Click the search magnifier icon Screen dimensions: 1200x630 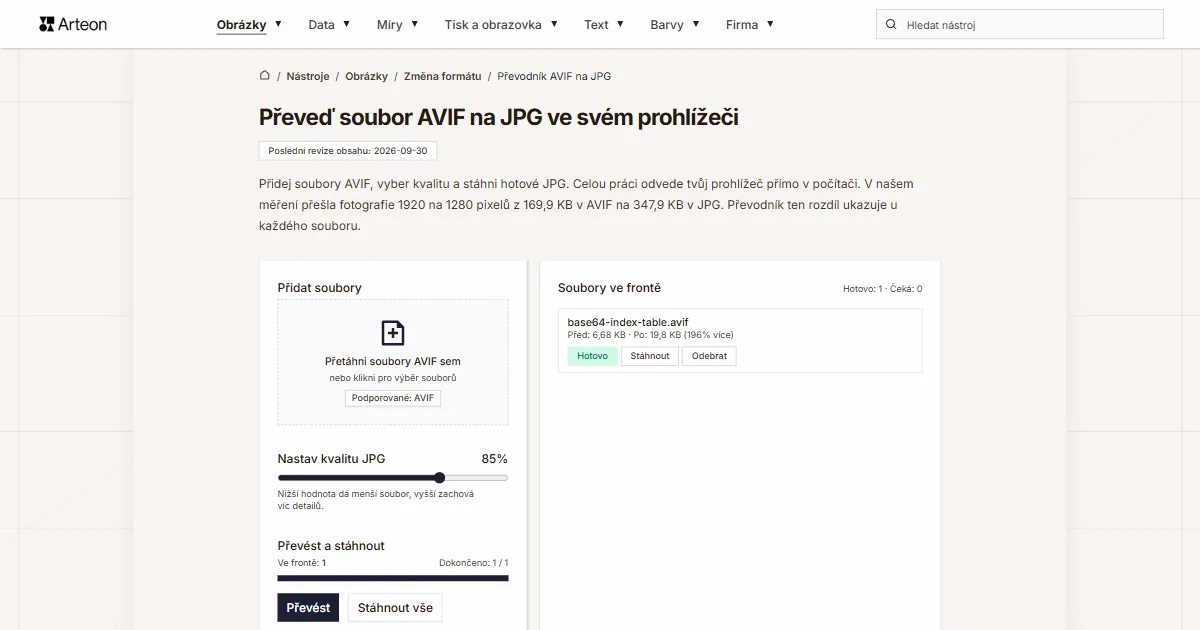coord(891,24)
